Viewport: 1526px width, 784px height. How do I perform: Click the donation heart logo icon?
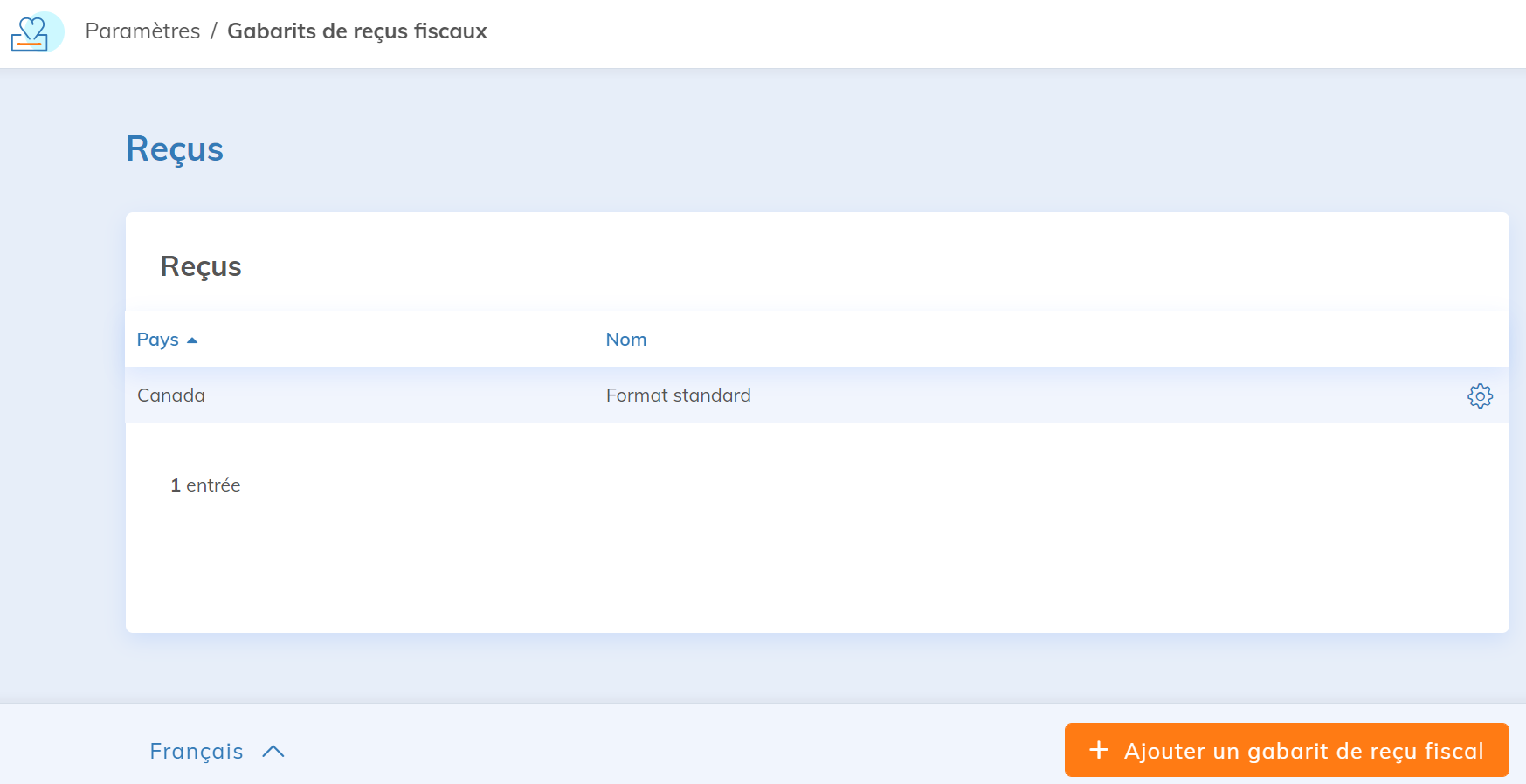(x=36, y=32)
